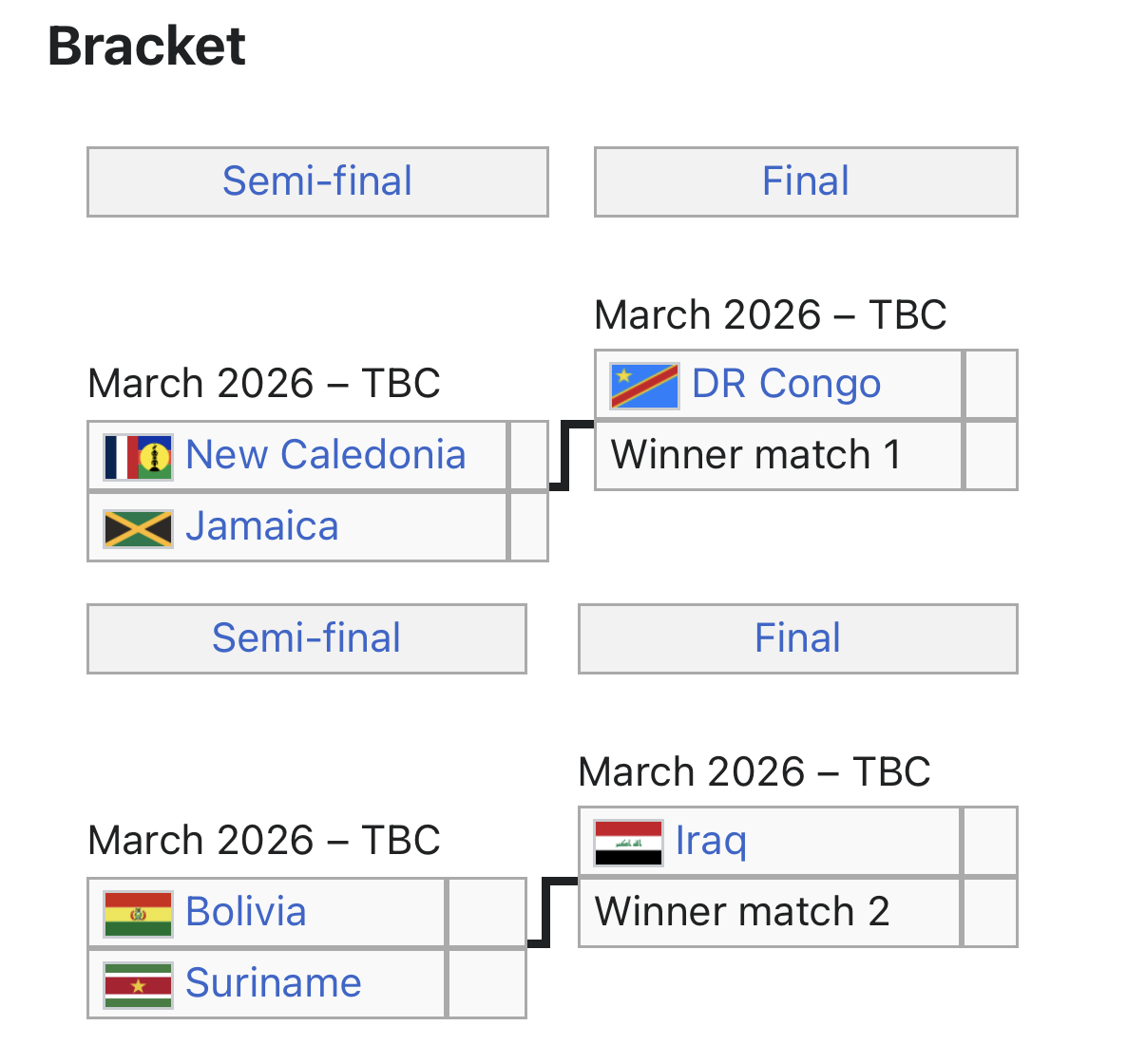Click the Bolivia flag icon
The width and height of the screenshot is (1146, 1064).
pyautogui.click(x=138, y=914)
